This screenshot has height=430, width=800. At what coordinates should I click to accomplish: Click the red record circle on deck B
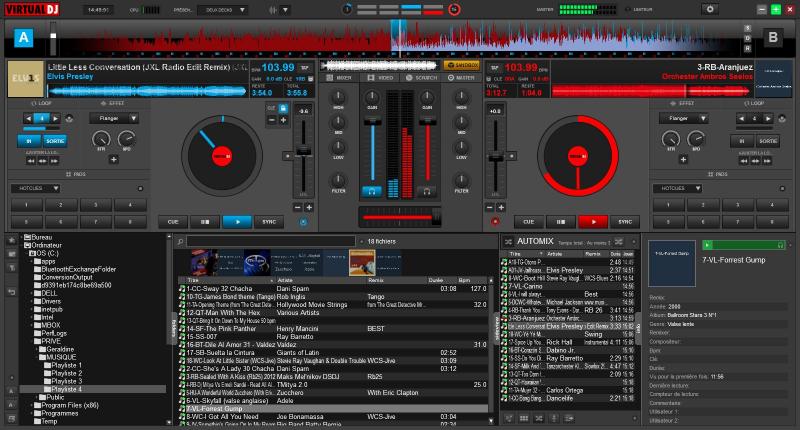click(x=494, y=222)
